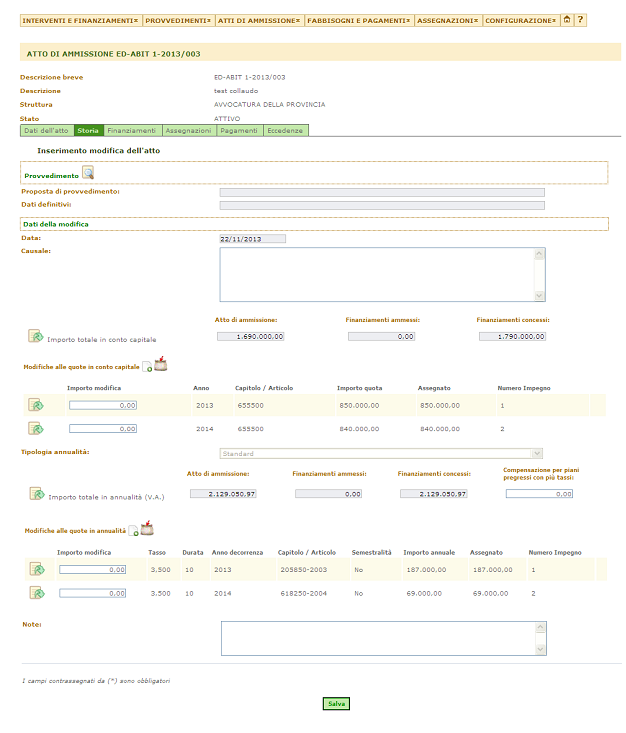
Task: Click the Compensazione per piani pregressi field
Action: point(539,494)
